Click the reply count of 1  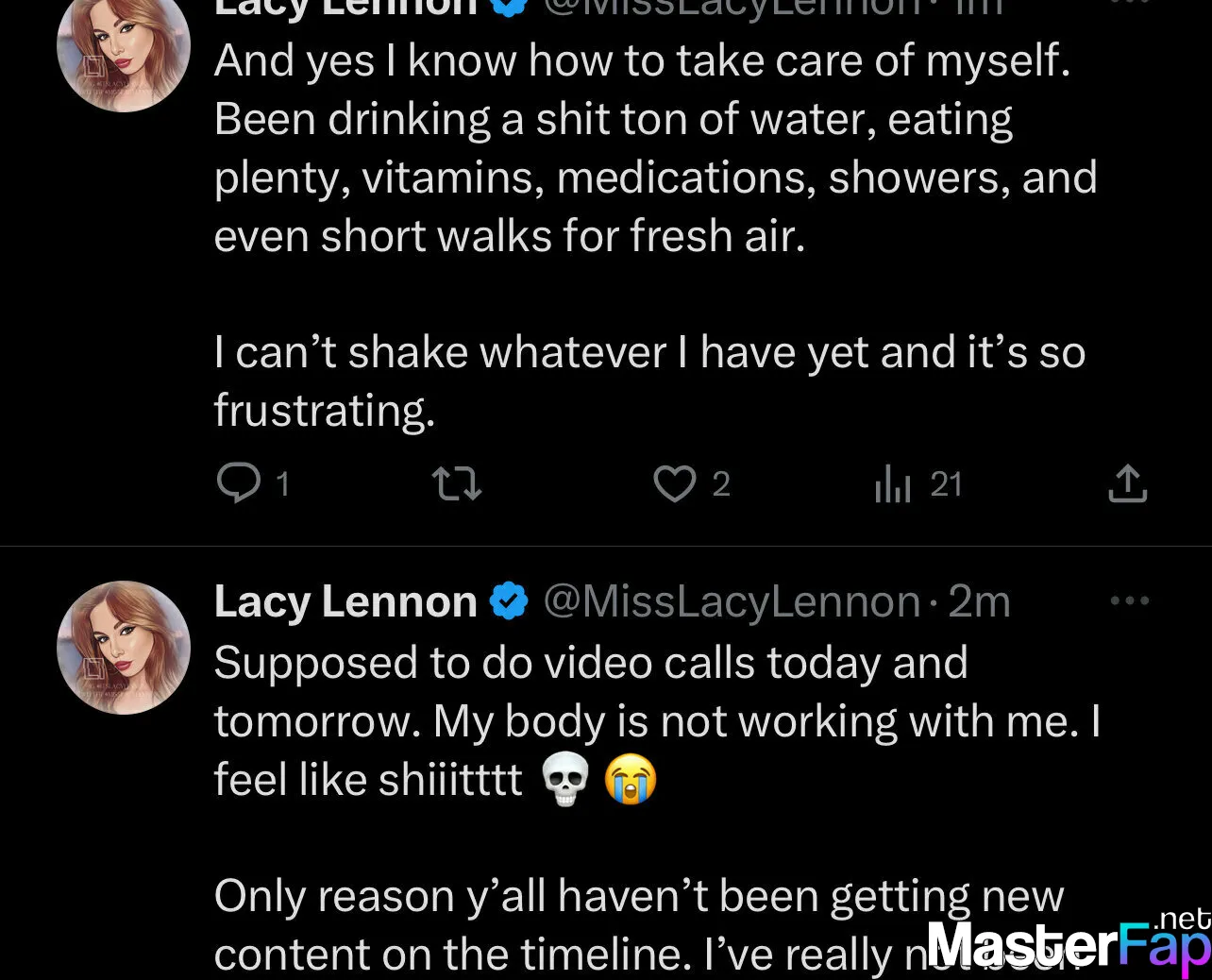click(282, 484)
